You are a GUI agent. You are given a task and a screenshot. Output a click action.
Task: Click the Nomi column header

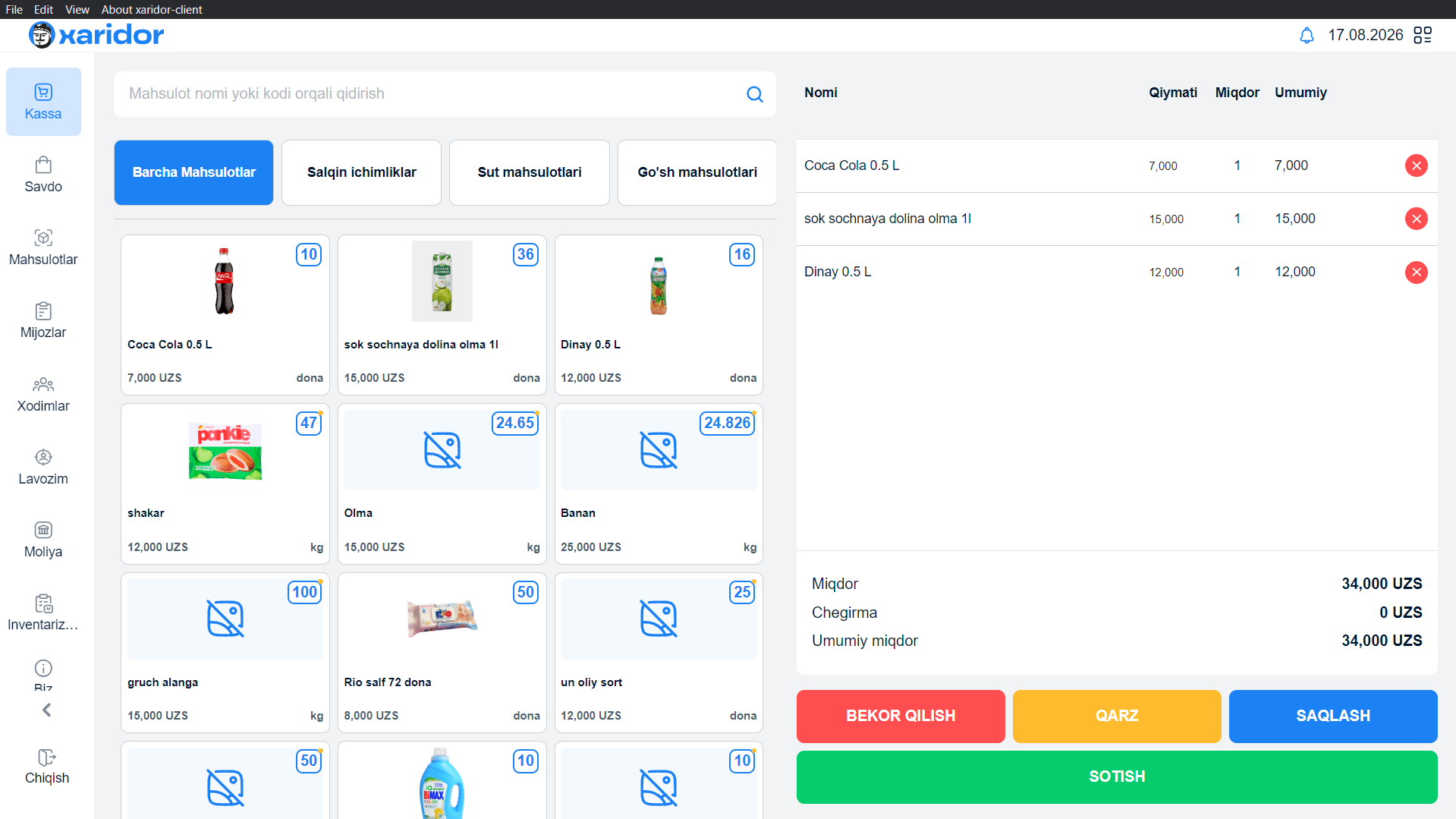coord(820,93)
